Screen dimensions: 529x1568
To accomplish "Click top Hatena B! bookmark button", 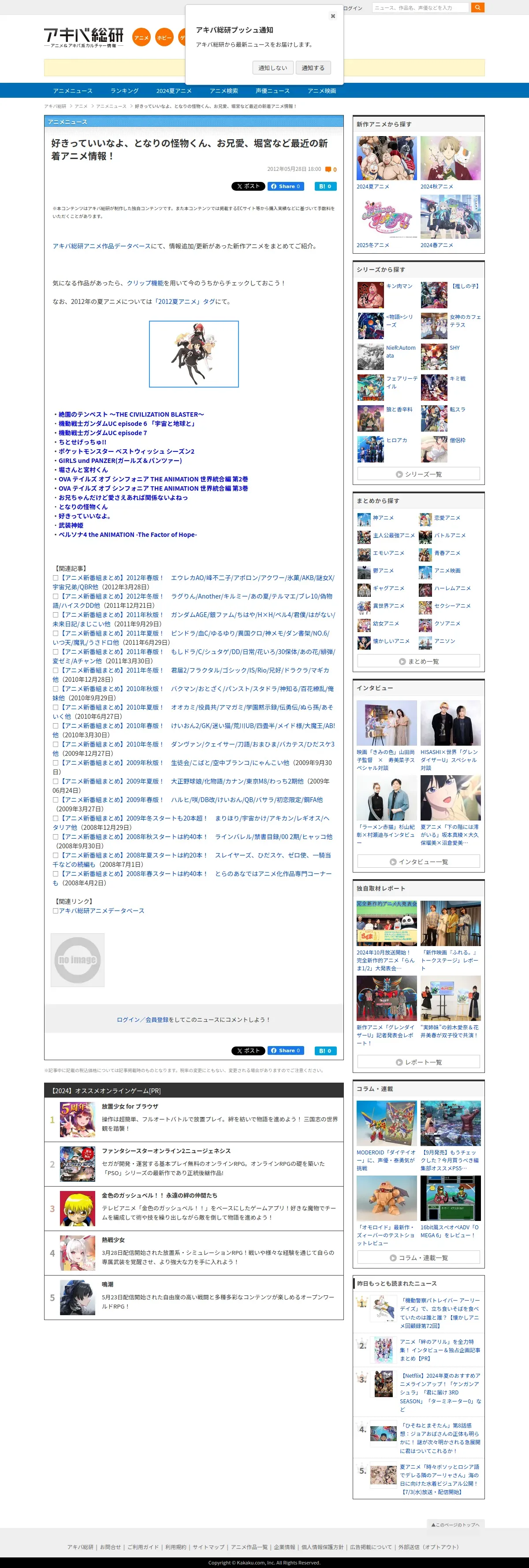I will click(325, 186).
